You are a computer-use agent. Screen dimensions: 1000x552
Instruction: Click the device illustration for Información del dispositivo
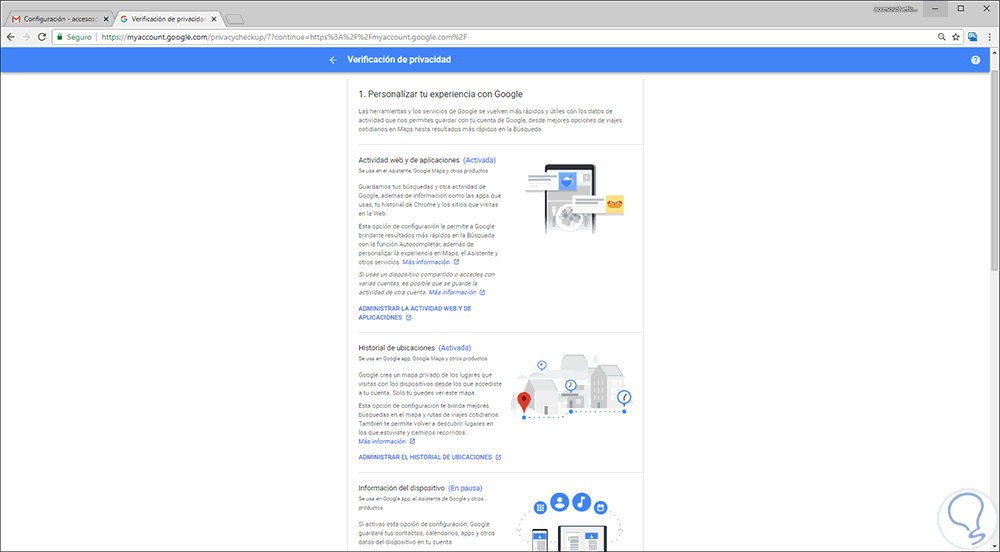(569, 521)
